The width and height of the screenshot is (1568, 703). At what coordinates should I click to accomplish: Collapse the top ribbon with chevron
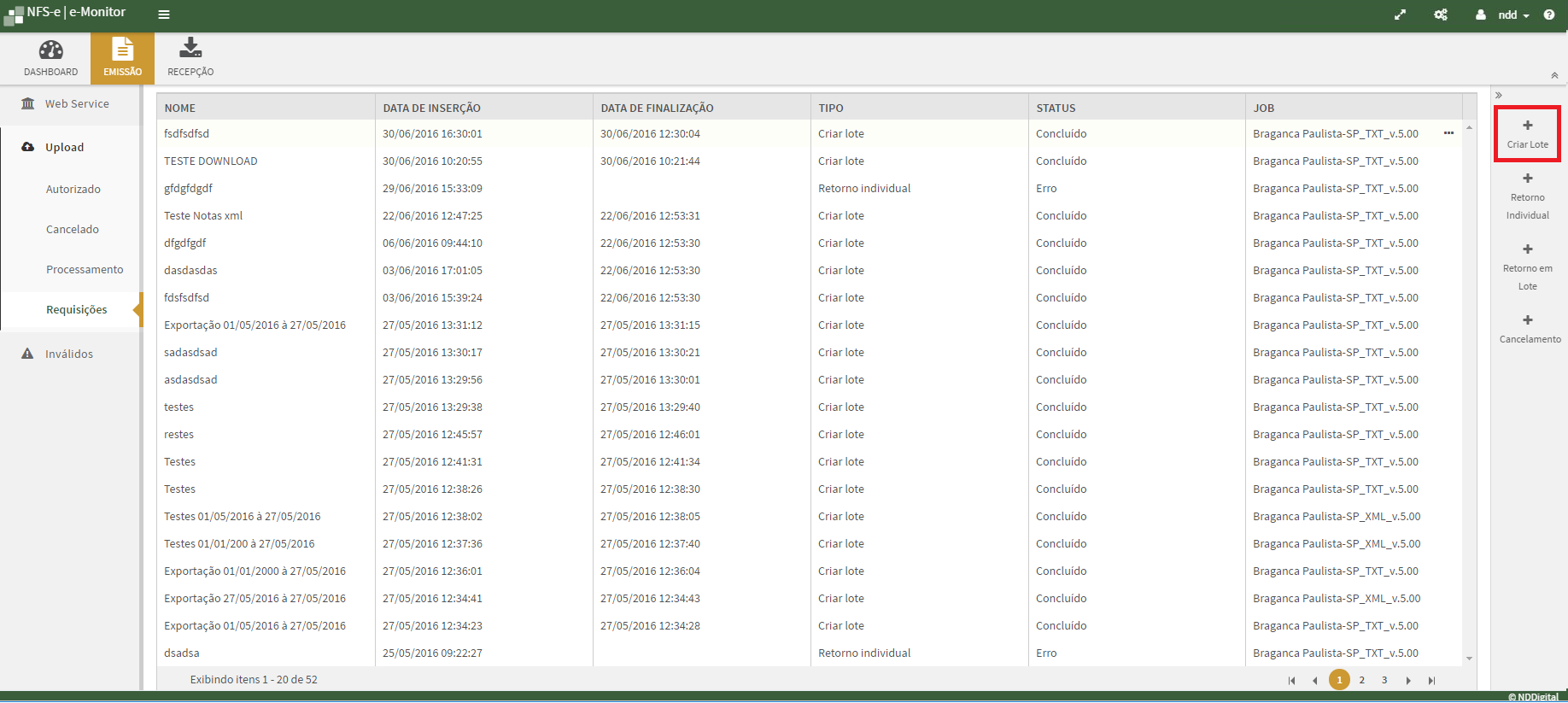(x=1554, y=75)
